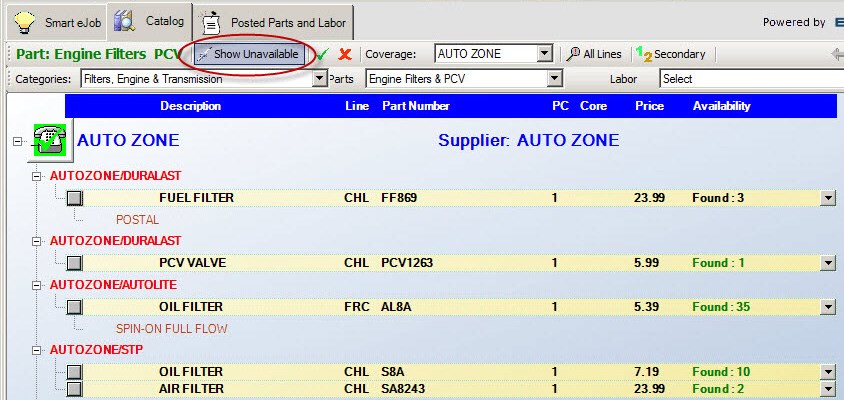The image size is (844, 400).
Task: Collapse the AUTO ZONE supplier tree node
Action: click(17, 141)
